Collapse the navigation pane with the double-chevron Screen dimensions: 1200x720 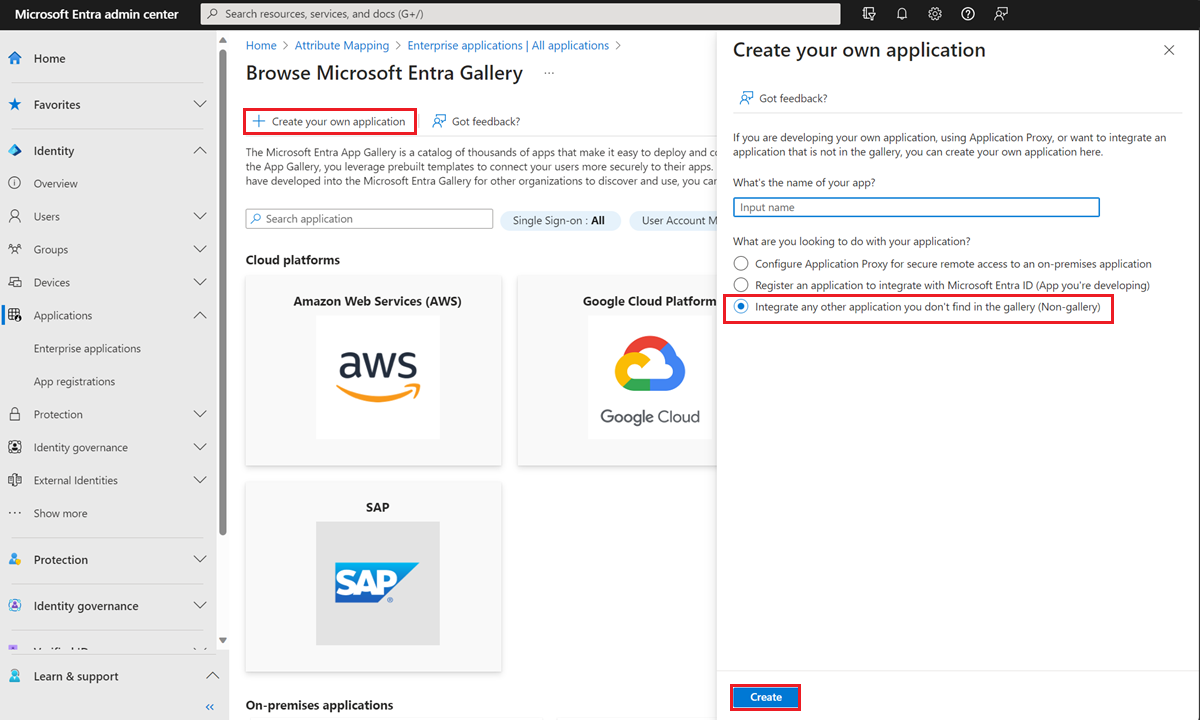point(209,706)
